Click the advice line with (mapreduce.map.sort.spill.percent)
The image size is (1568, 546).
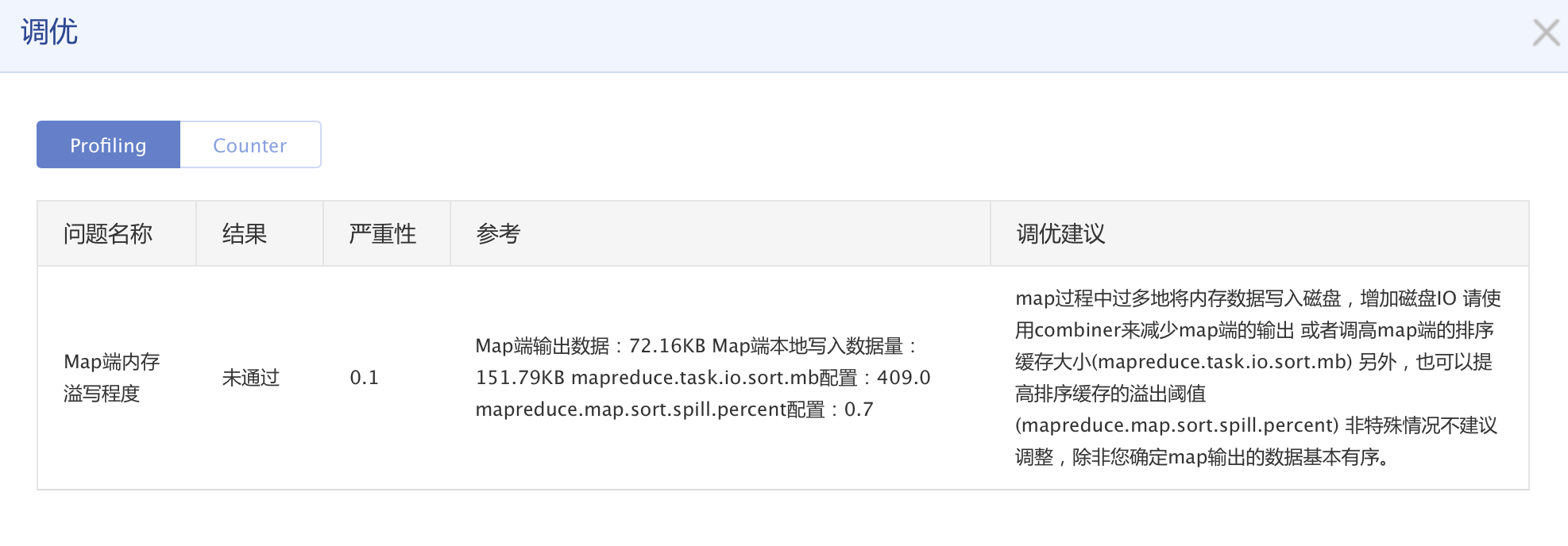pyautogui.click(x=1256, y=425)
